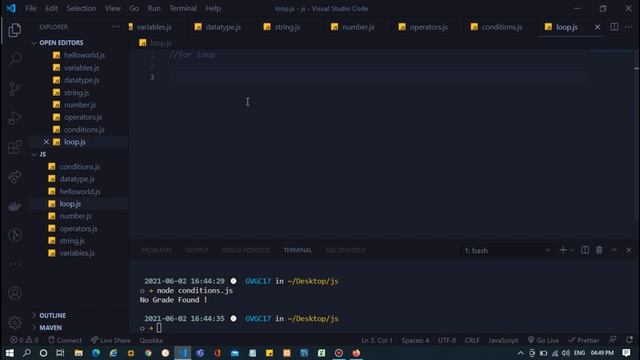Screen dimensions: 640x360
Task: Open the File menu
Action: (31, 8)
